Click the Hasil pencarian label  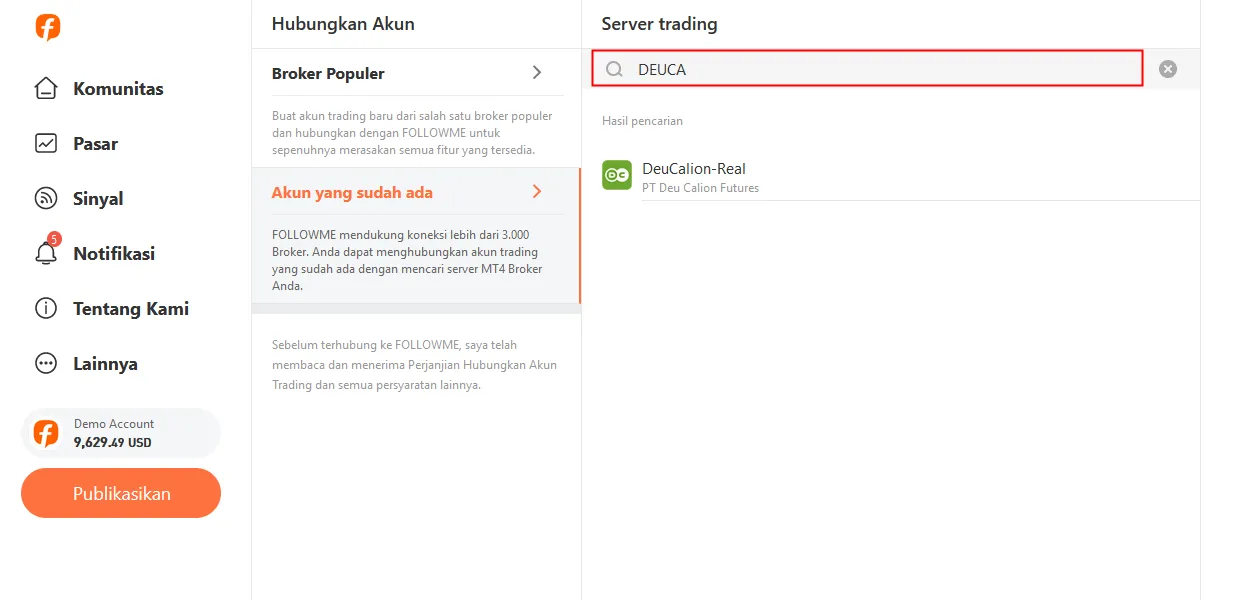coord(642,121)
